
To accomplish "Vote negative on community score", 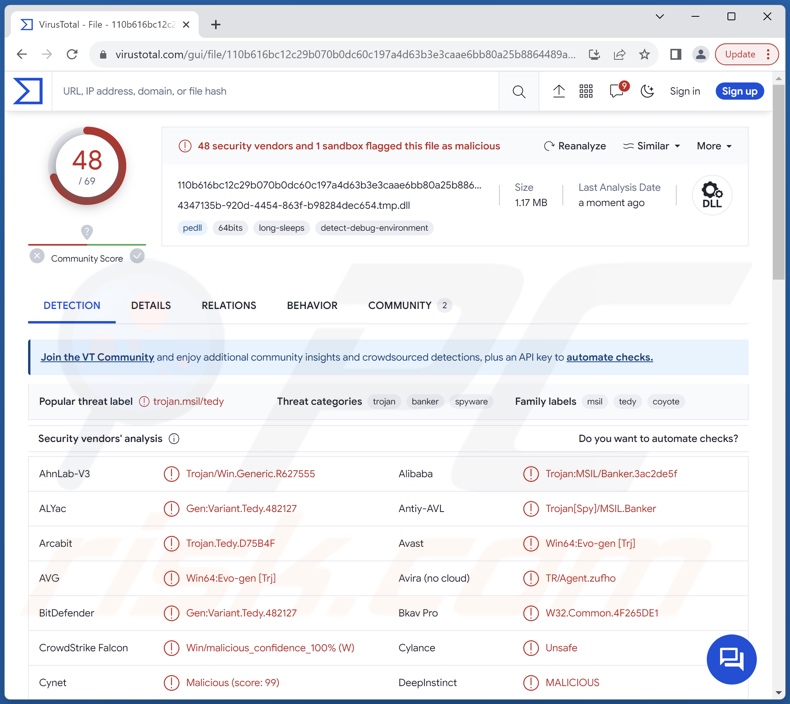I will [x=37, y=256].
